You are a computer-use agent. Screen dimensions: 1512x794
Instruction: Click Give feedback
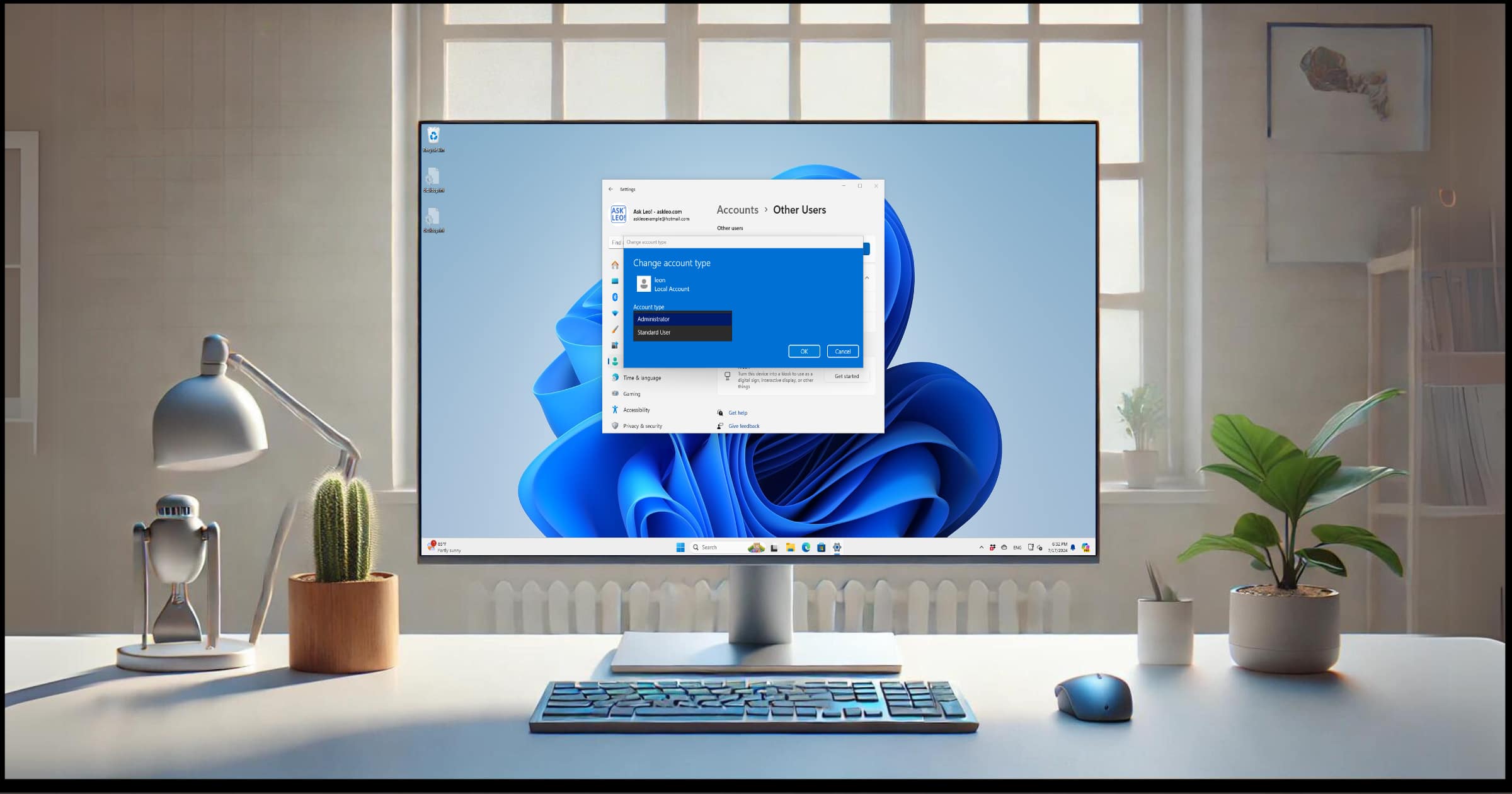pos(744,425)
